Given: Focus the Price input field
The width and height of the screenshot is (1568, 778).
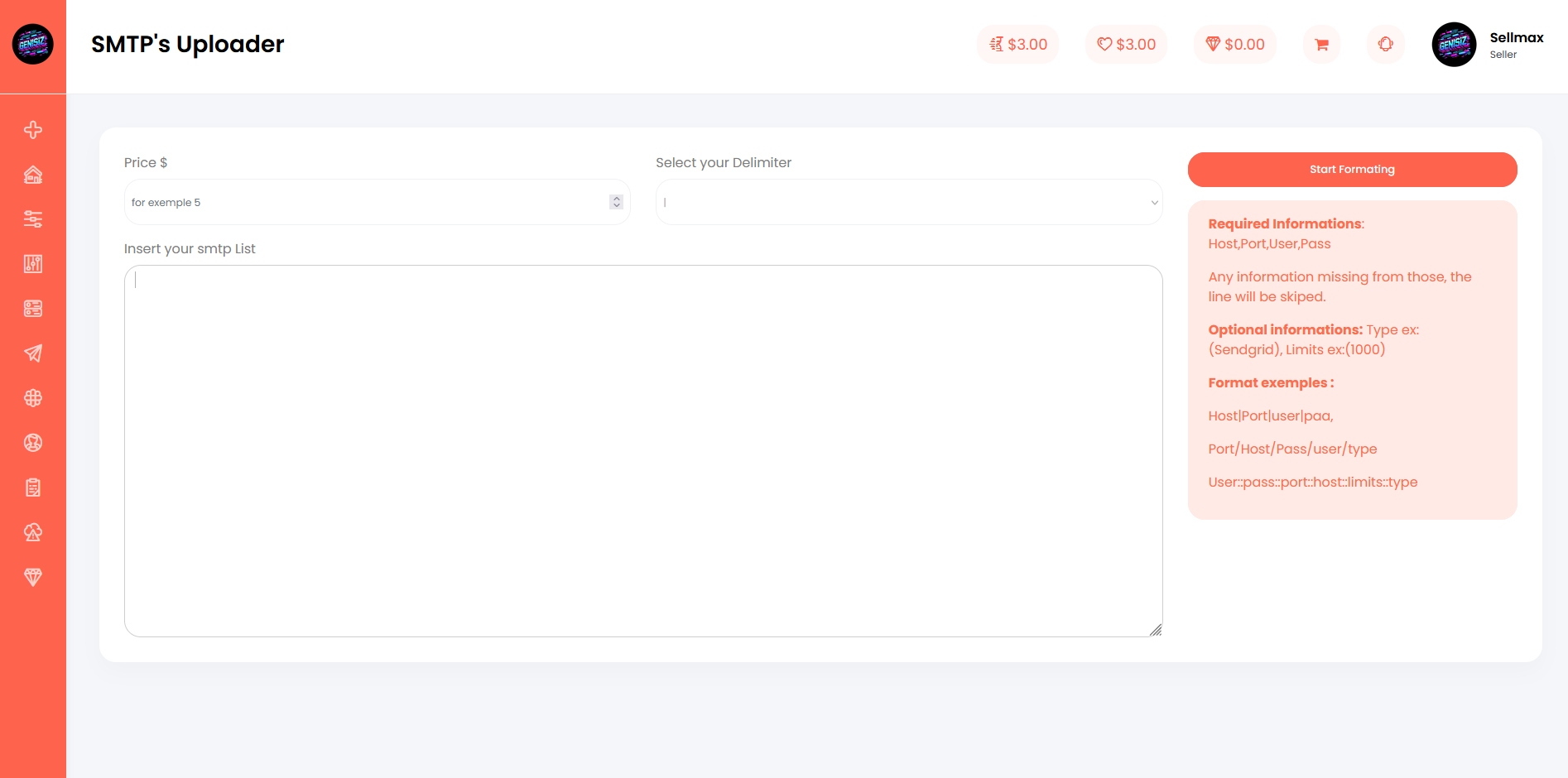Looking at the screenshot, I should [364, 203].
